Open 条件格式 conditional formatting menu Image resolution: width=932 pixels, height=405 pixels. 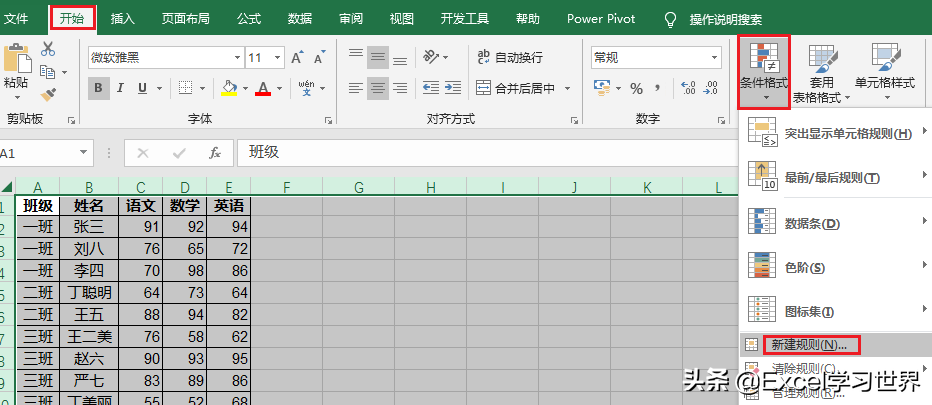click(x=764, y=72)
